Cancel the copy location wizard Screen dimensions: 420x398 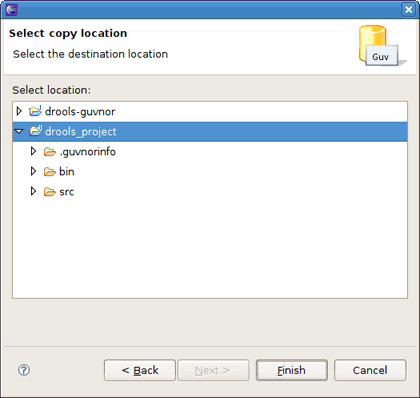click(x=370, y=370)
